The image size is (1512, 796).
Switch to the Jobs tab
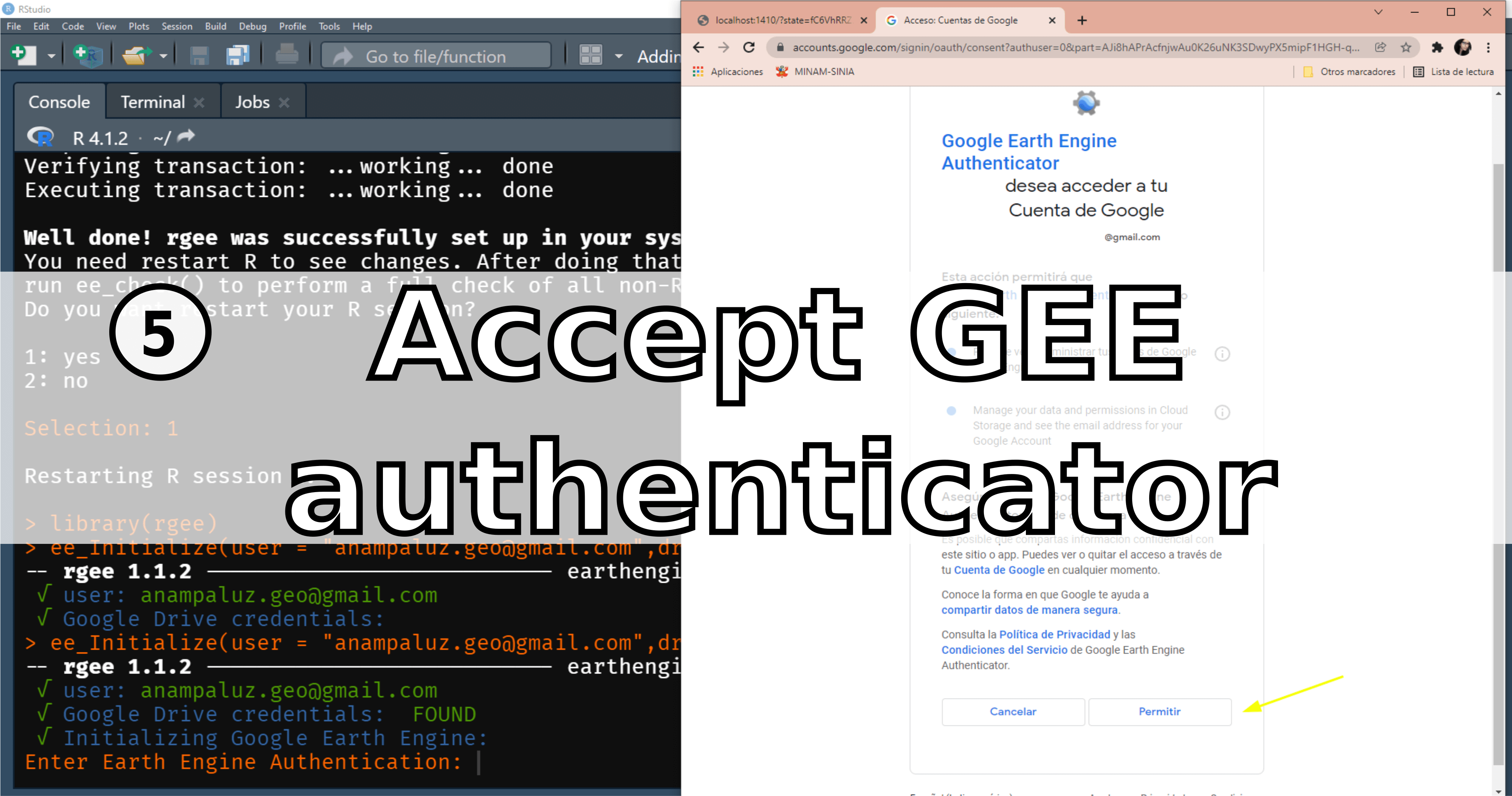click(x=253, y=102)
